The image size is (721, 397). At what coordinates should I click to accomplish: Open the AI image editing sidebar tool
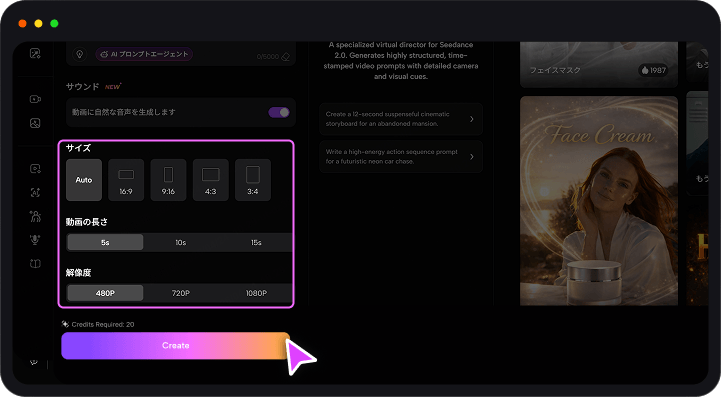pos(35,53)
